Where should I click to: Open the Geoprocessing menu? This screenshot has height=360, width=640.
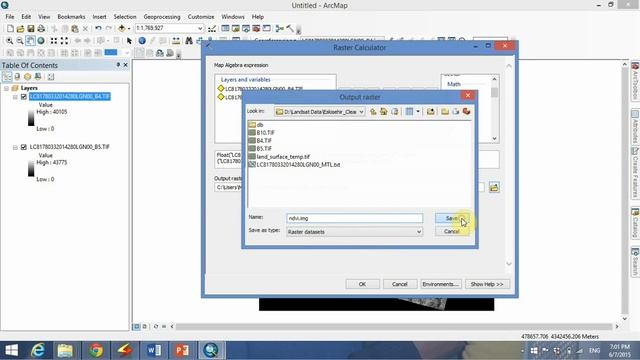point(162,17)
